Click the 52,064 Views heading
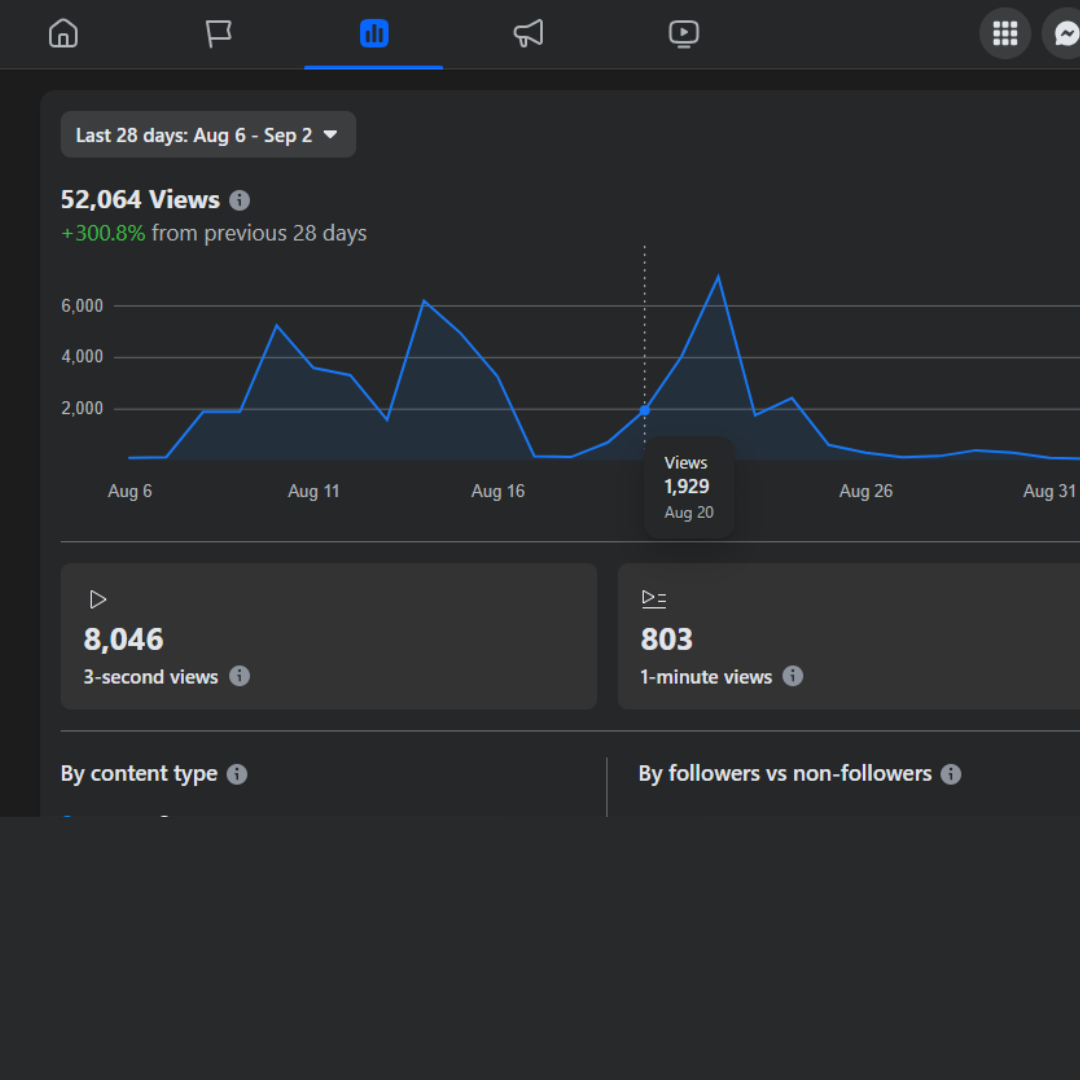The height and width of the screenshot is (1080, 1080). tap(141, 200)
